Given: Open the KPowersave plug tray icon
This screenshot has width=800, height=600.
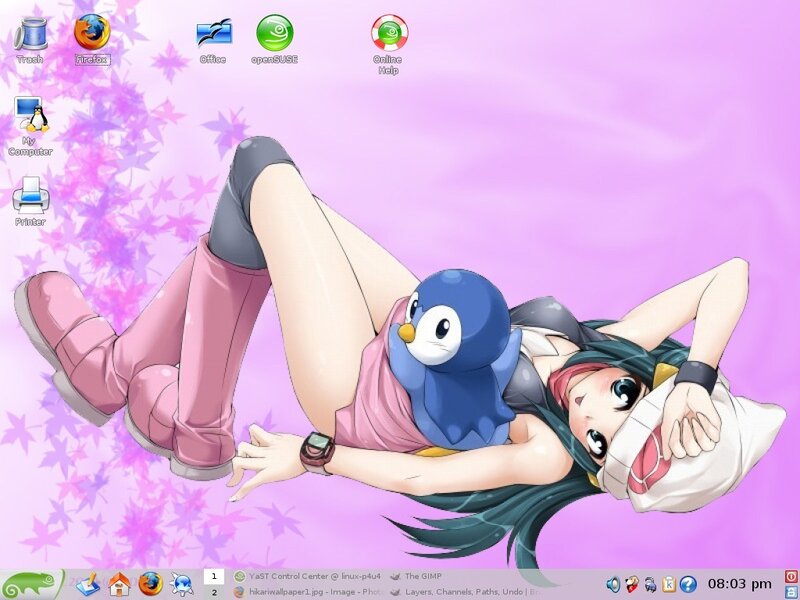Looking at the screenshot, I should click(x=650, y=584).
